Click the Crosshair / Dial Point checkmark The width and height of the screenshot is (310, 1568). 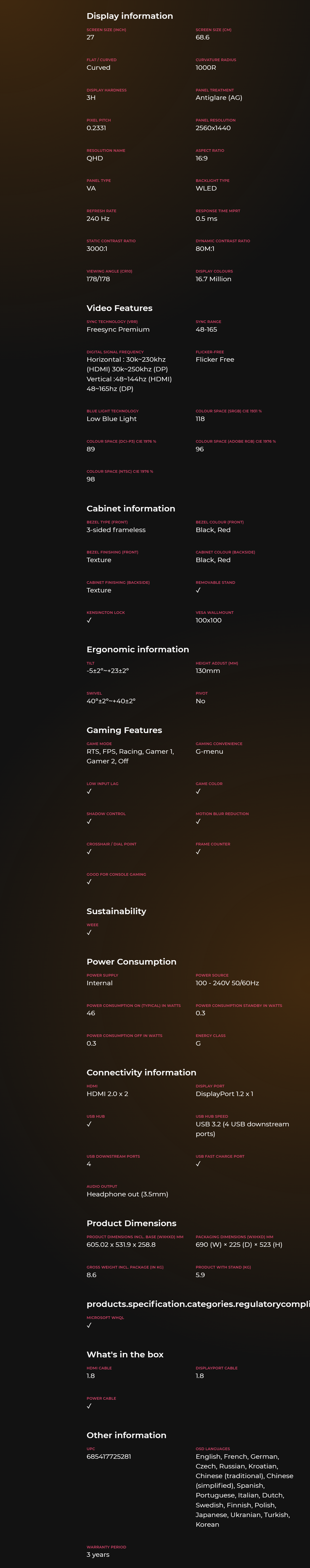pos(89,852)
